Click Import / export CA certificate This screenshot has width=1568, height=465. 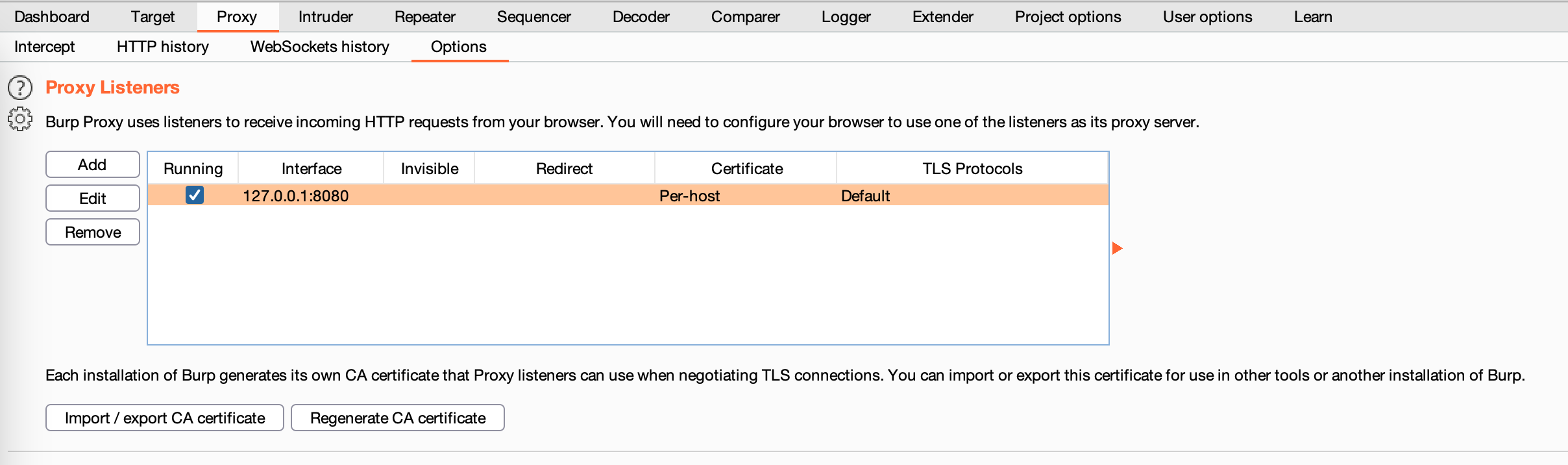pyautogui.click(x=165, y=418)
